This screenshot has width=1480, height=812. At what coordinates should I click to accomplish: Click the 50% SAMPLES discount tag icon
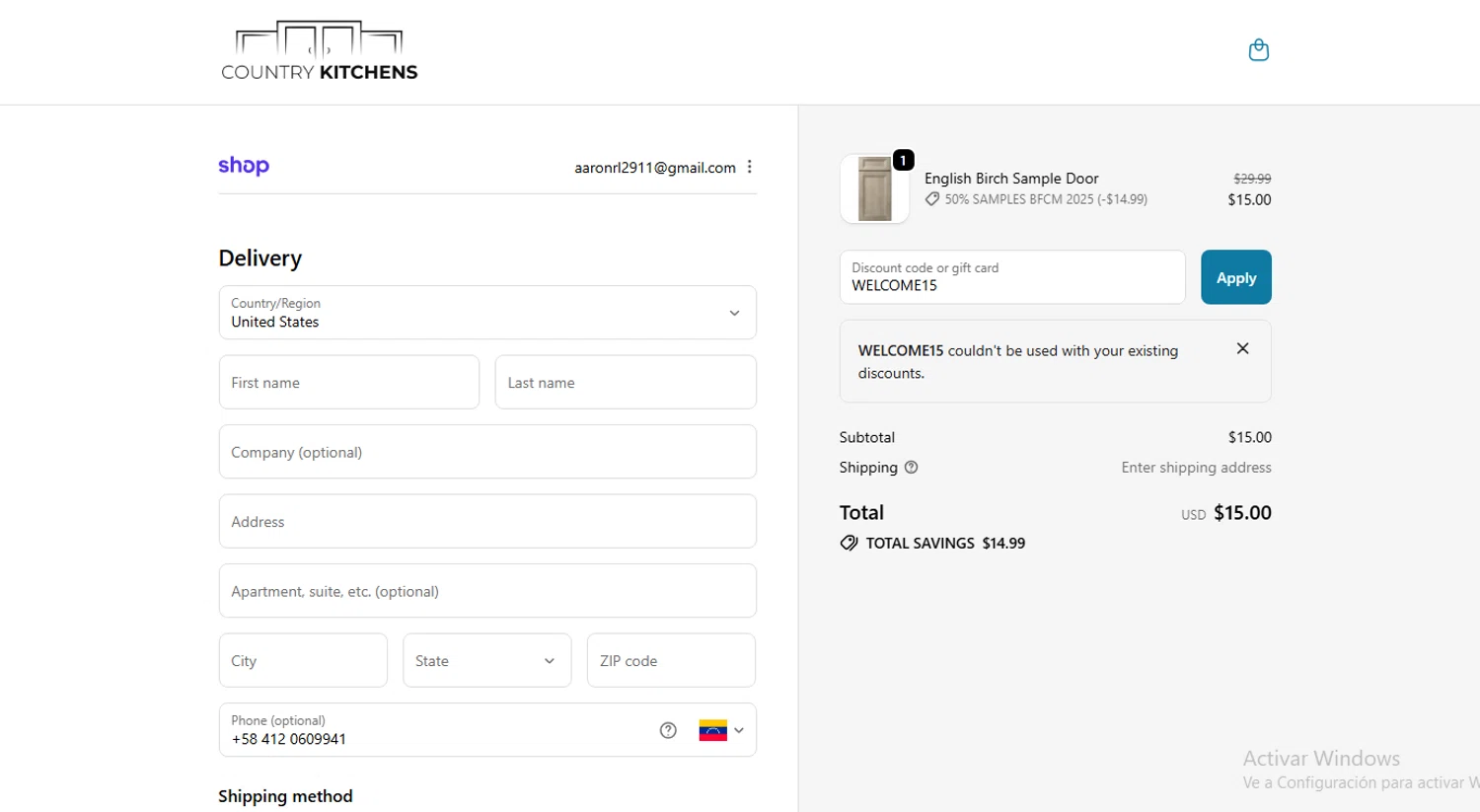click(x=932, y=199)
